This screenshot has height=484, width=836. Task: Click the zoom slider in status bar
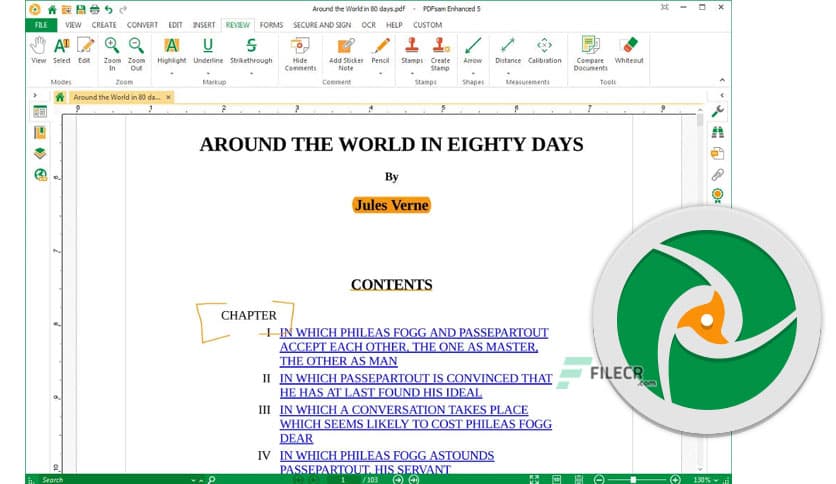coord(633,479)
